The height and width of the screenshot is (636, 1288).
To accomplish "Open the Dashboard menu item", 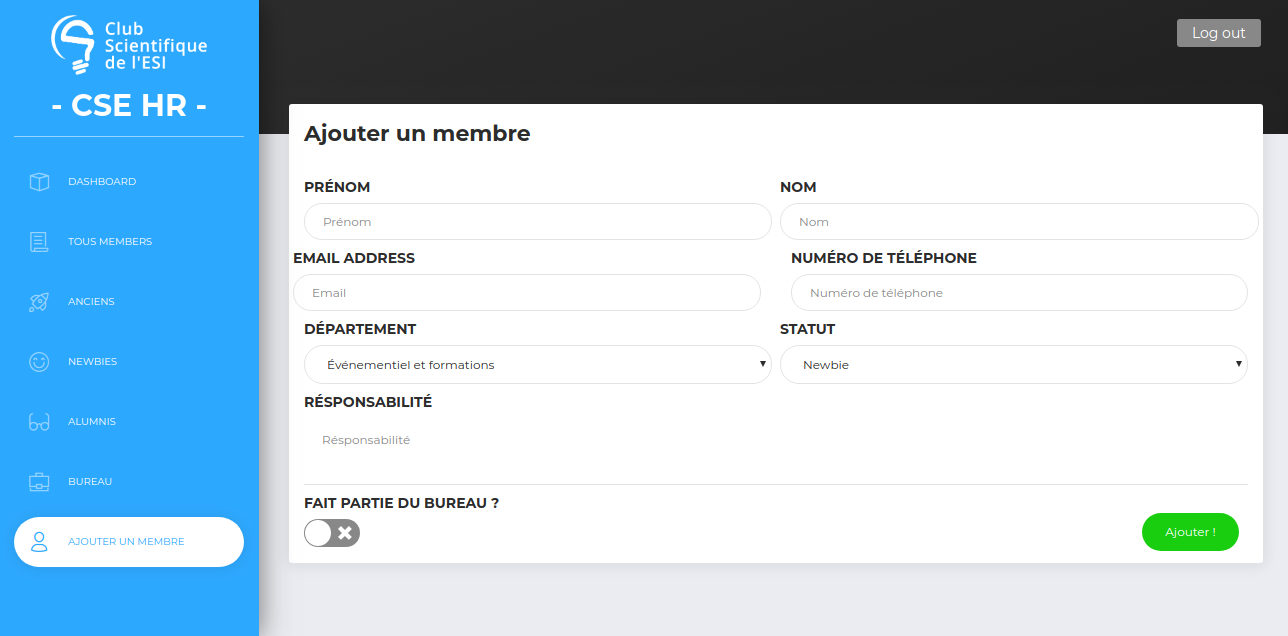I will coord(129,182).
